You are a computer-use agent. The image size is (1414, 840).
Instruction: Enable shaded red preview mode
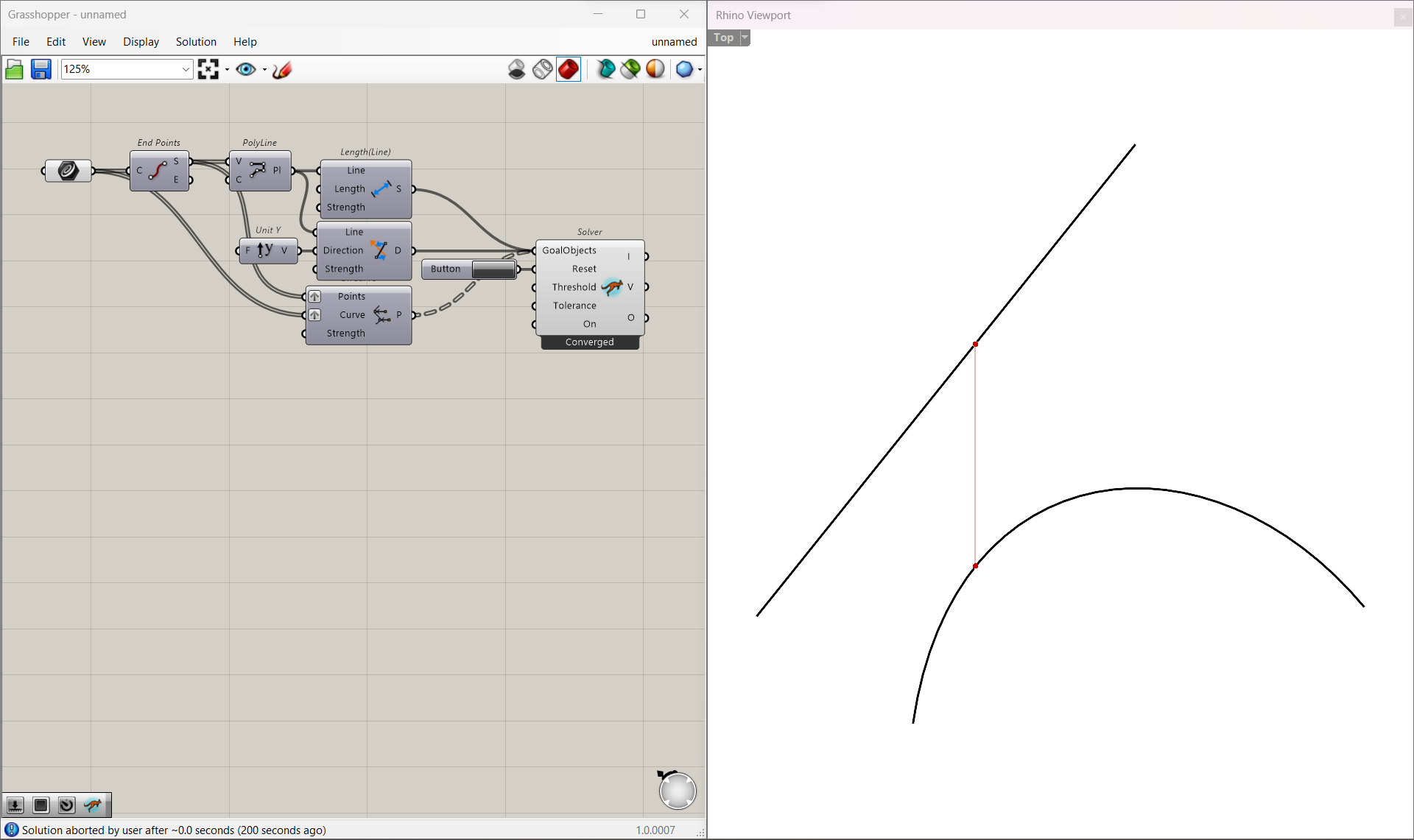pyautogui.click(x=569, y=69)
